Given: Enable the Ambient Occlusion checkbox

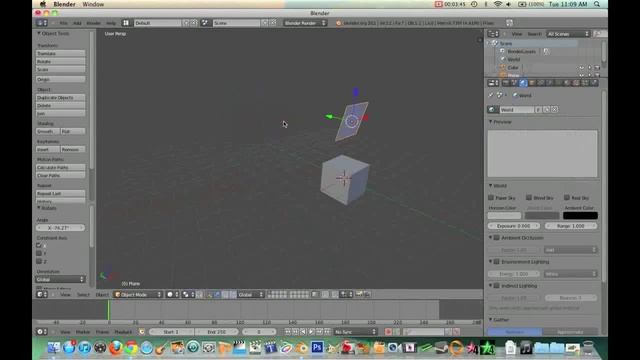Looking at the screenshot, I should [x=497, y=238].
